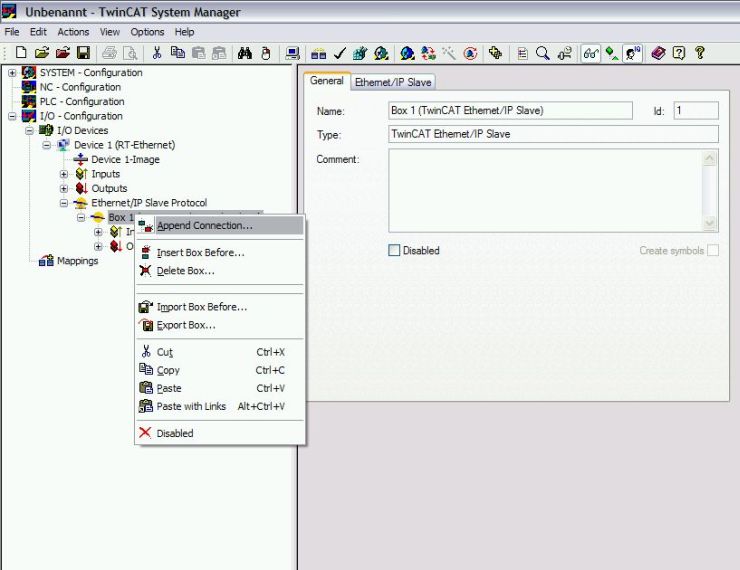Click the Type field showing TwinCAT Ethernet/IP Slave

click(x=553, y=134)
